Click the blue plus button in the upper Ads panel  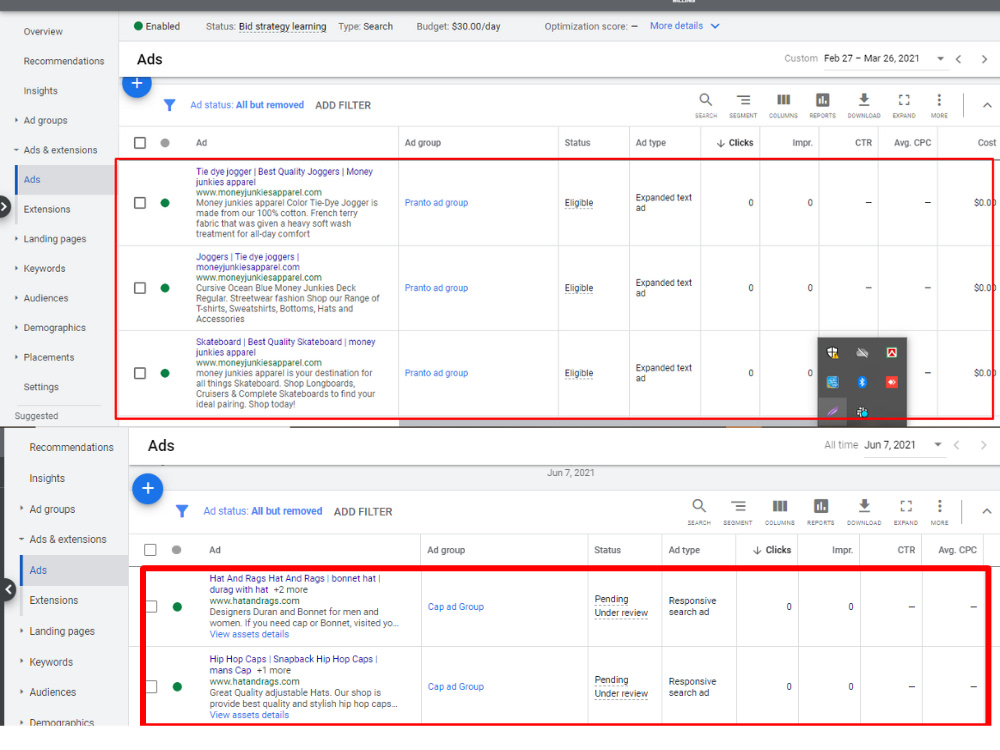[x=136, y=84]
